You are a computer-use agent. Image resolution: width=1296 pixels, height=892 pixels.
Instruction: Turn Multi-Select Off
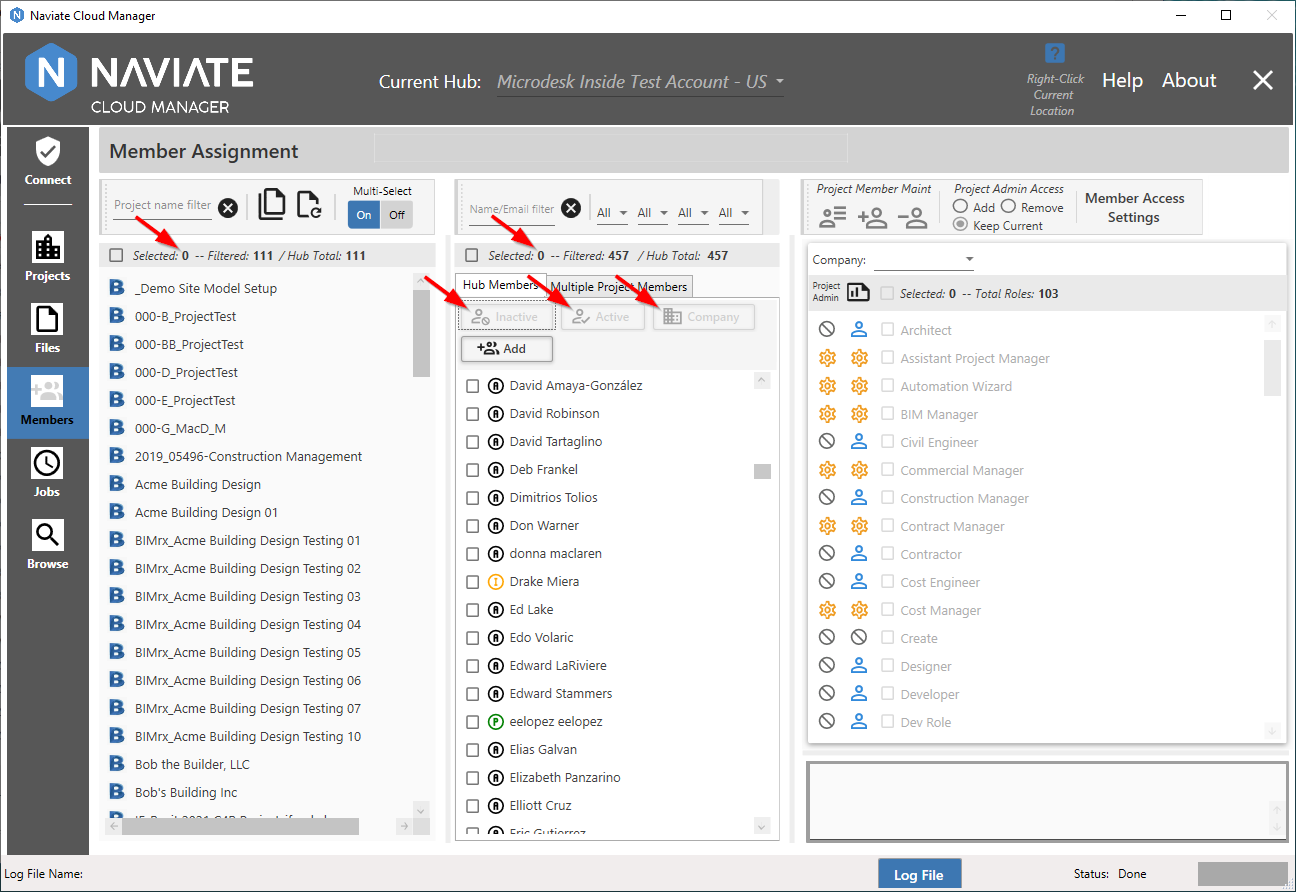(x=397, y=214)
